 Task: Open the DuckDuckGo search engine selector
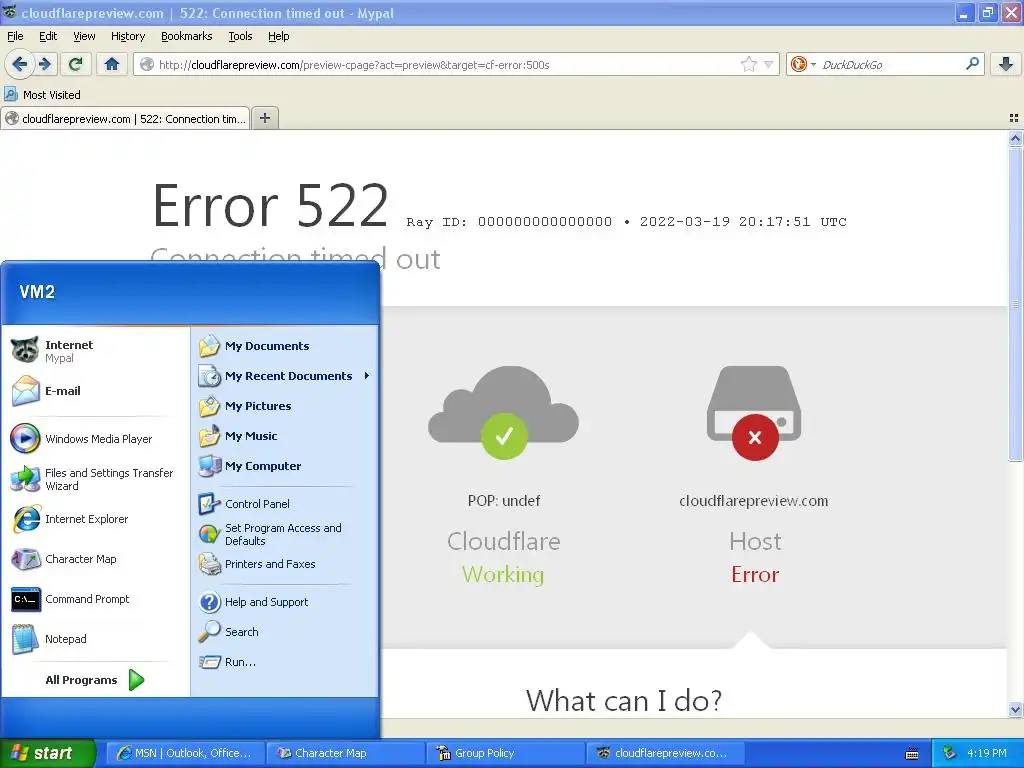point(803,64)
